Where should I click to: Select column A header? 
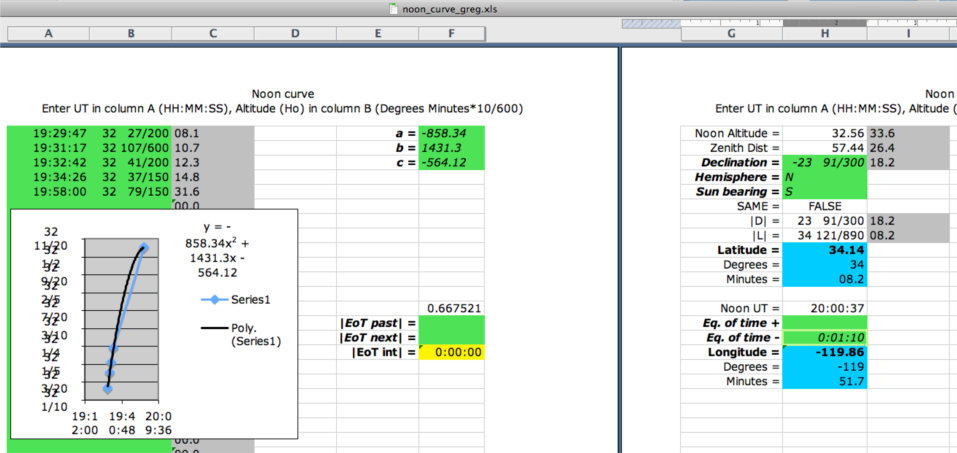48,34
